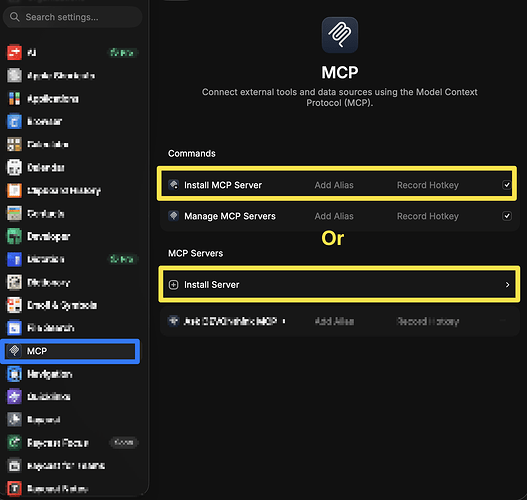Add Alias for Install MCP Server

pos(334,185)
